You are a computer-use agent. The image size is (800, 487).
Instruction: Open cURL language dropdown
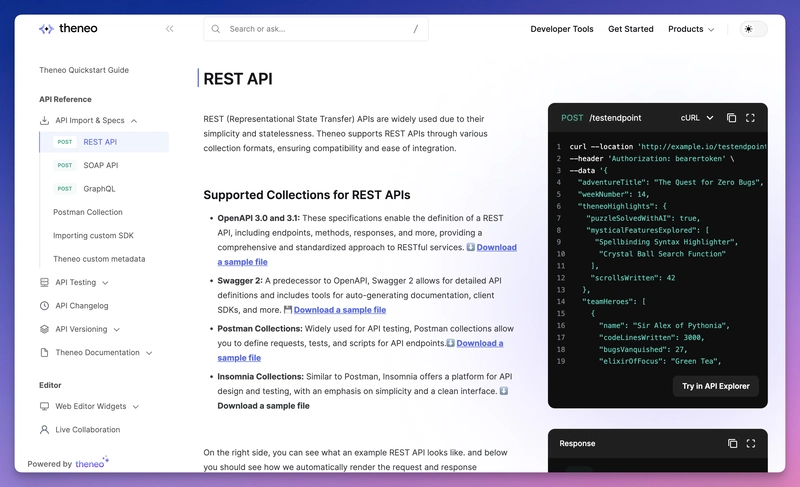(x=697, y=118)
